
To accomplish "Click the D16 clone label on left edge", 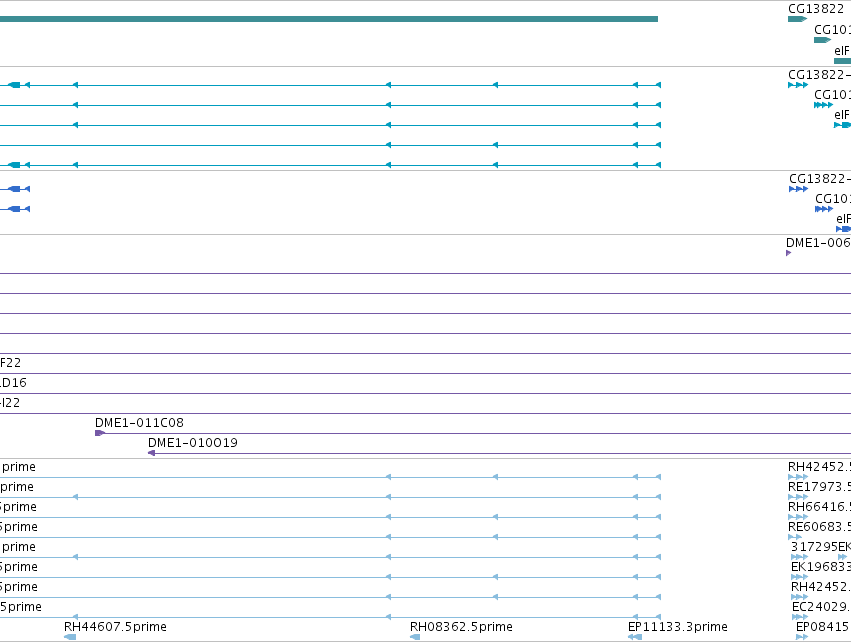I will [x=13, y=383].
